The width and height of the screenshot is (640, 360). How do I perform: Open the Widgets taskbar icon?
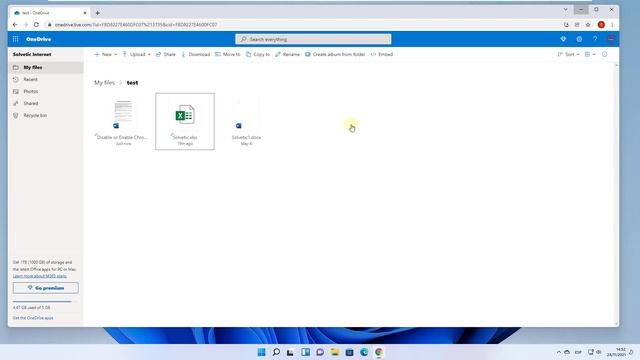305,352
